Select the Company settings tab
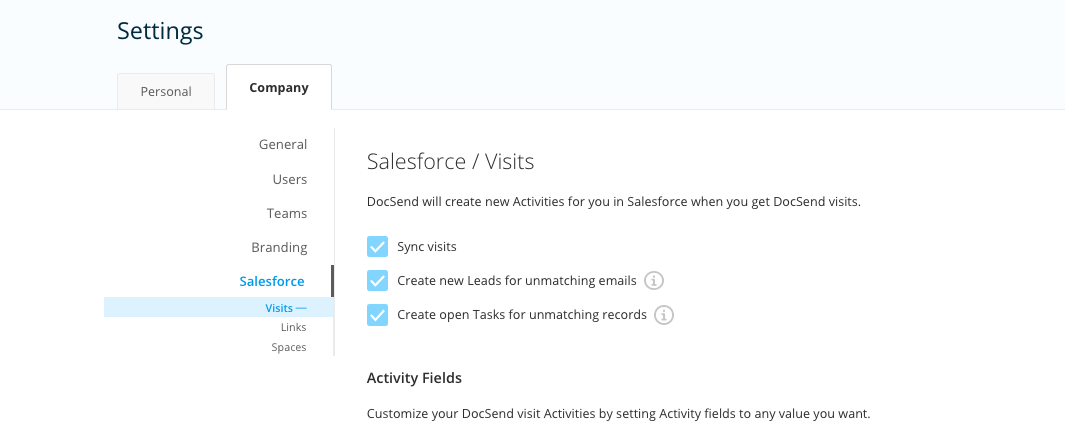The height and width of the screenshot is (438, 1065). [x=278, y=88]
